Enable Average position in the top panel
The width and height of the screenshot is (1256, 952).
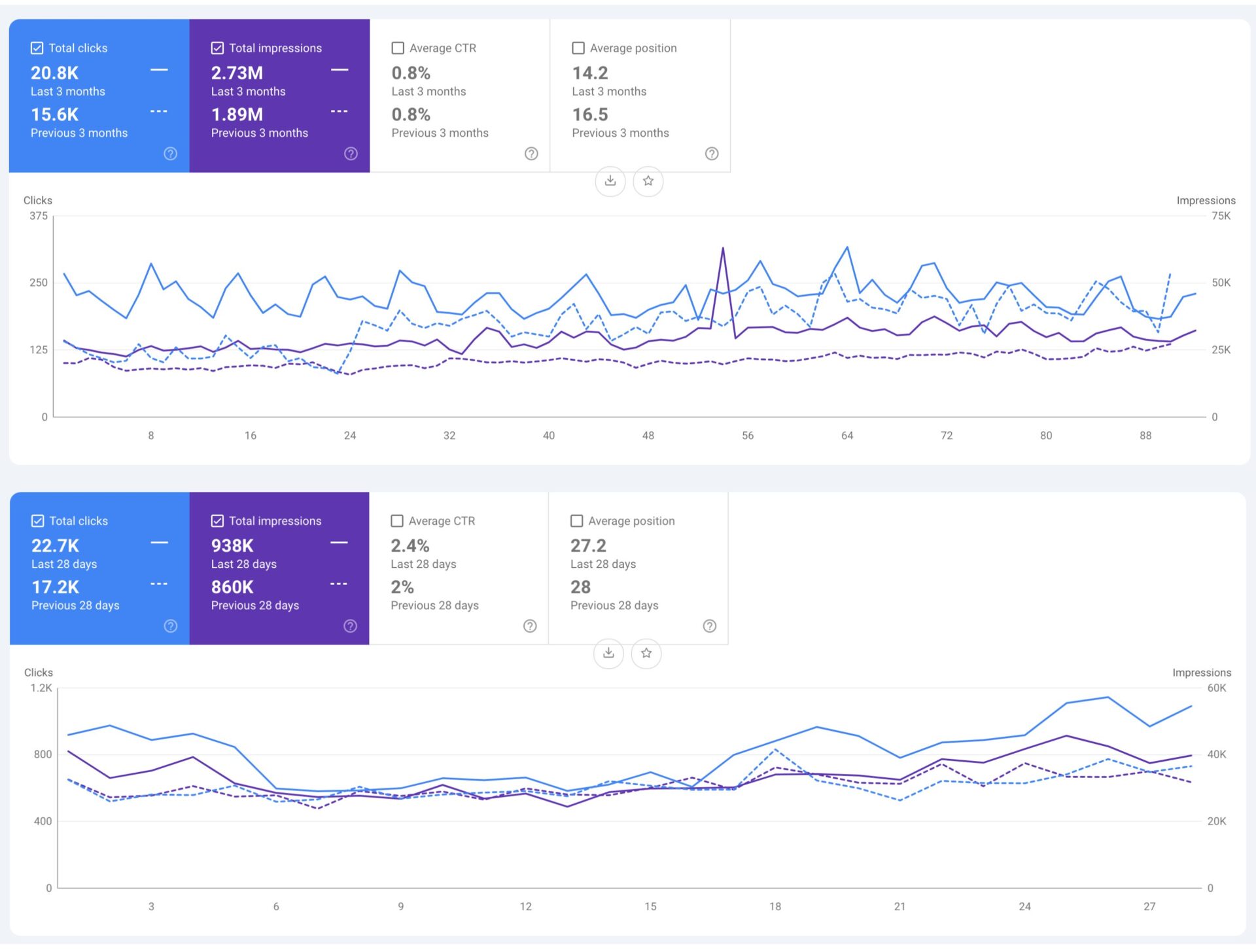[x=578, y=47]
